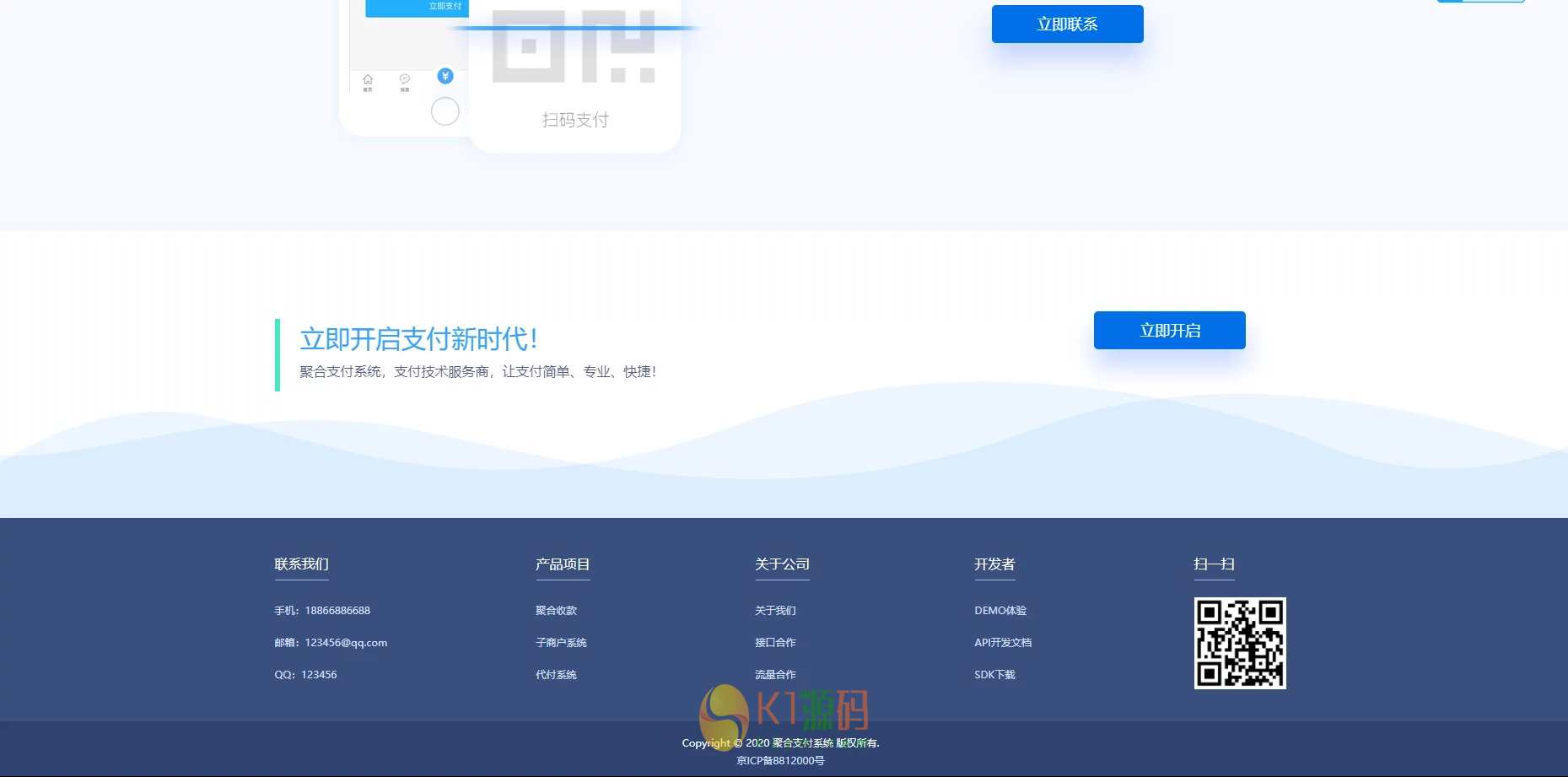The image size is (1568, 777).
Task: Visit the 流量合作 page
Action: [775, 674]
